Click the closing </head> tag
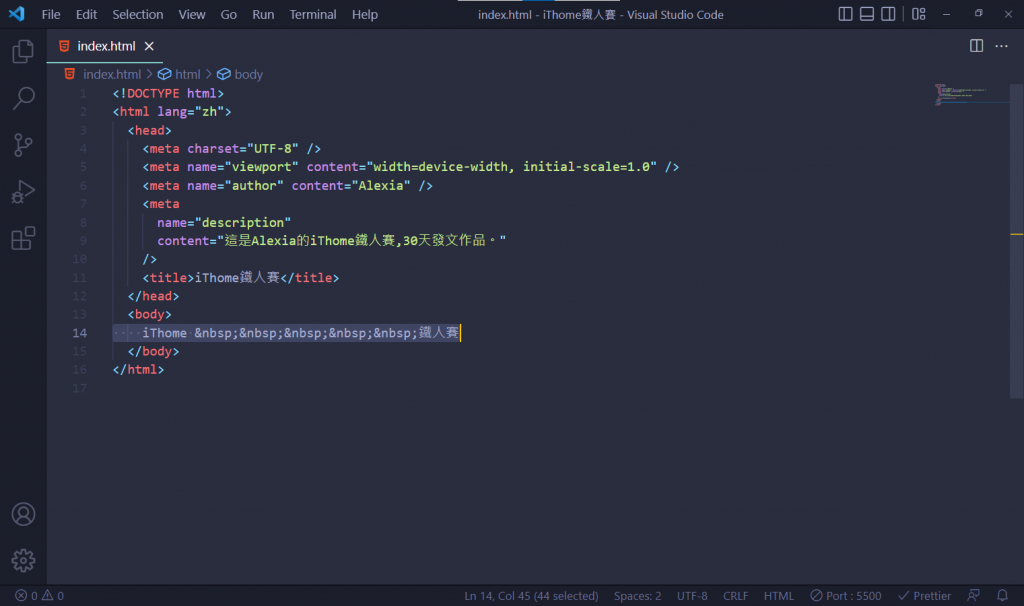 153,296
